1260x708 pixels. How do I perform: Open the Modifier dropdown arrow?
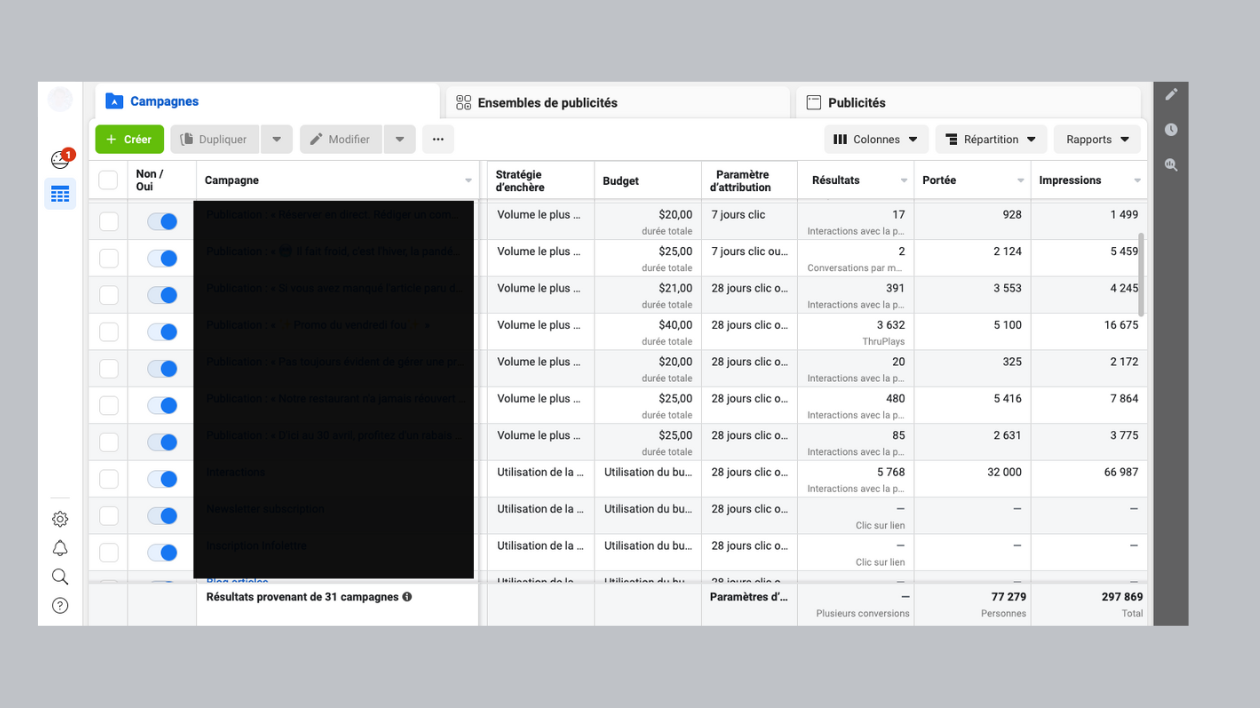399,140
